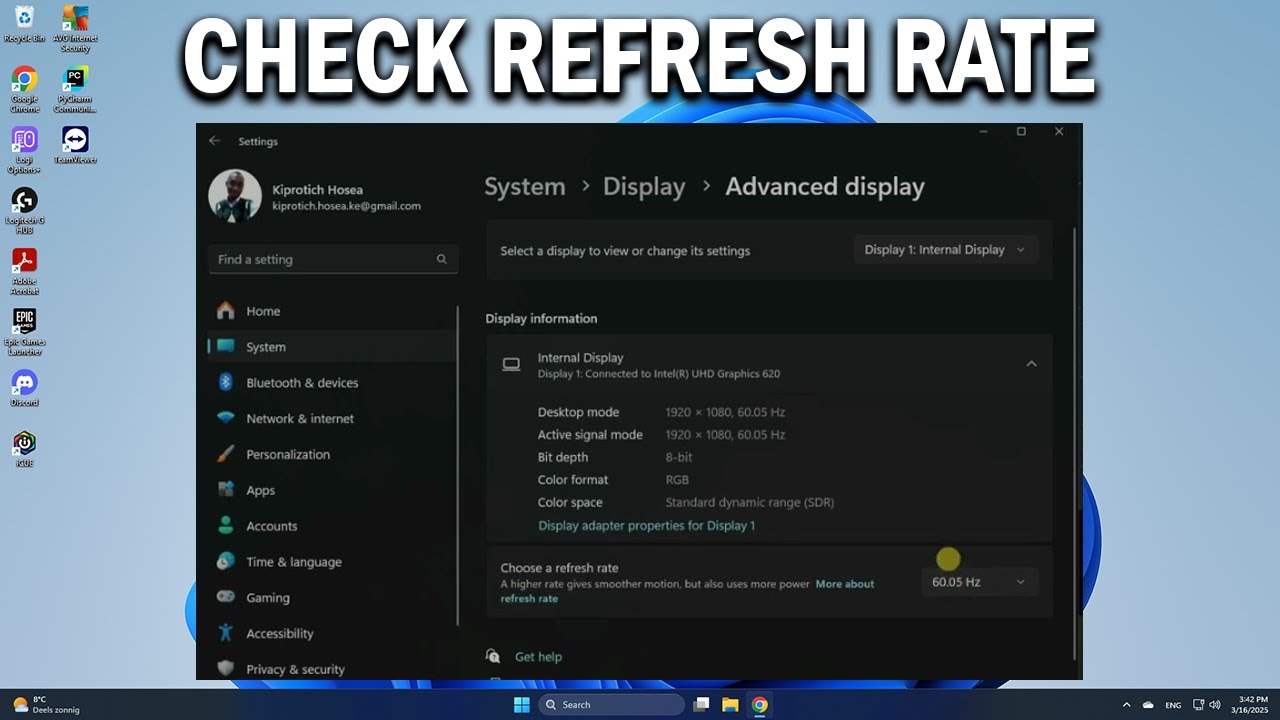This screenshot has width=1280, height=720.
Task: Open Task View on the taskbar
Action: click(701, 705)
